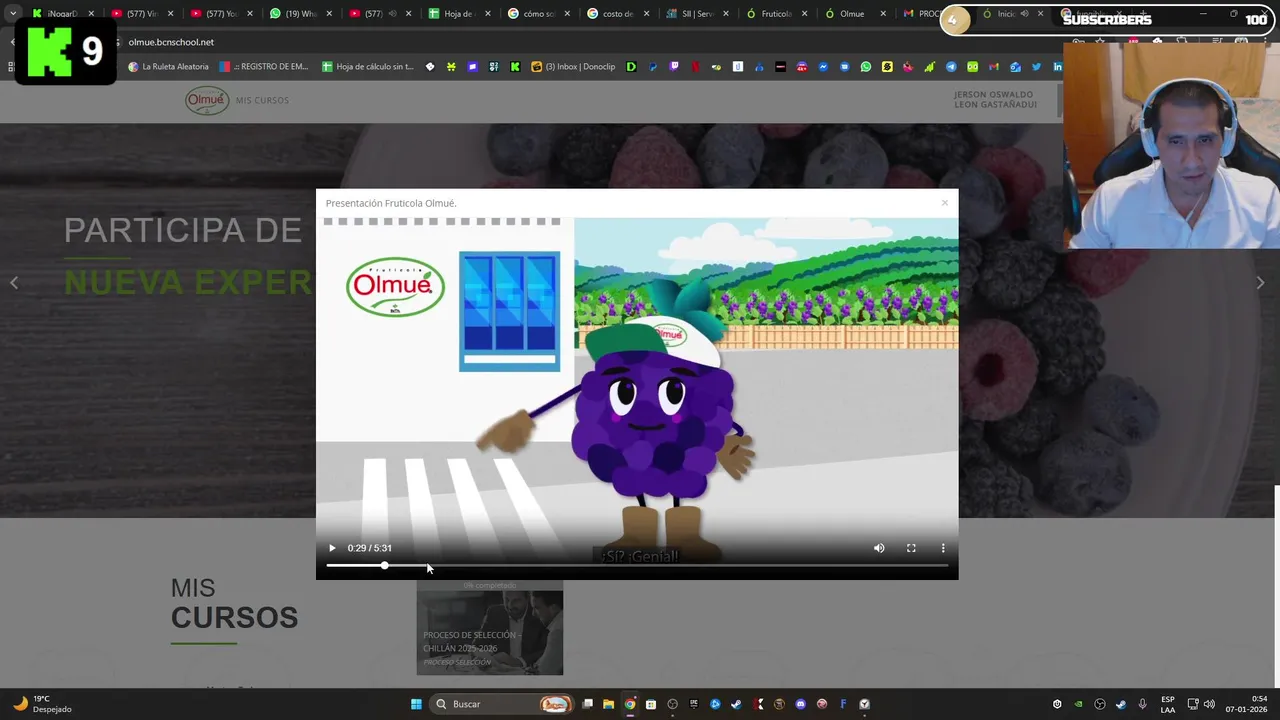Play the Fruticola Olmué presentation video

332,548
